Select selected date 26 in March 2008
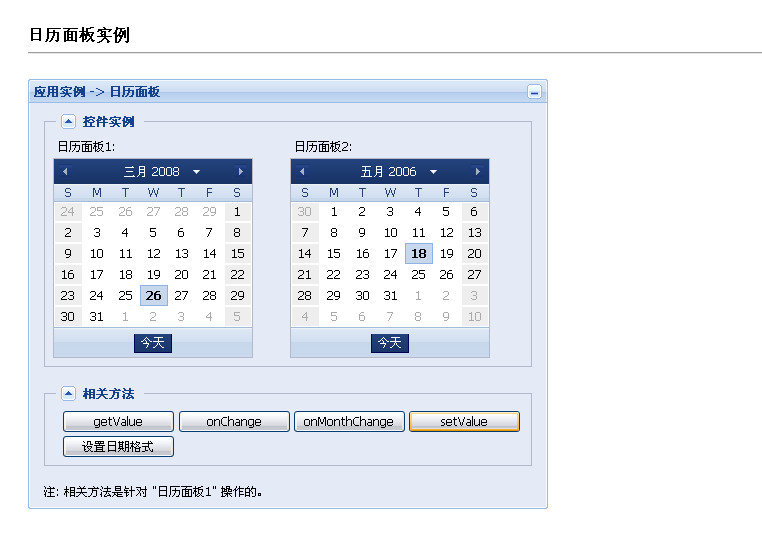The image size is (762, 552). (154, 295)
